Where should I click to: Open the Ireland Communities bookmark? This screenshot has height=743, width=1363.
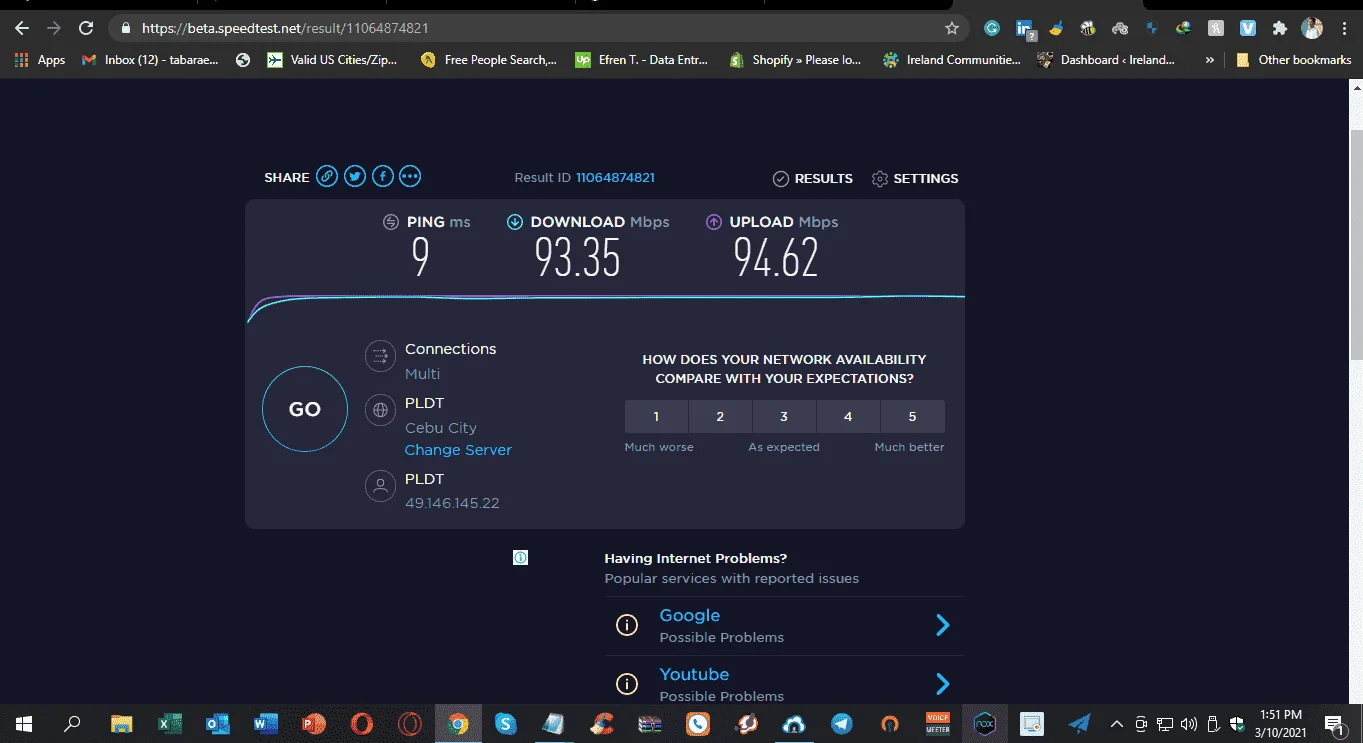pos(952,60)
